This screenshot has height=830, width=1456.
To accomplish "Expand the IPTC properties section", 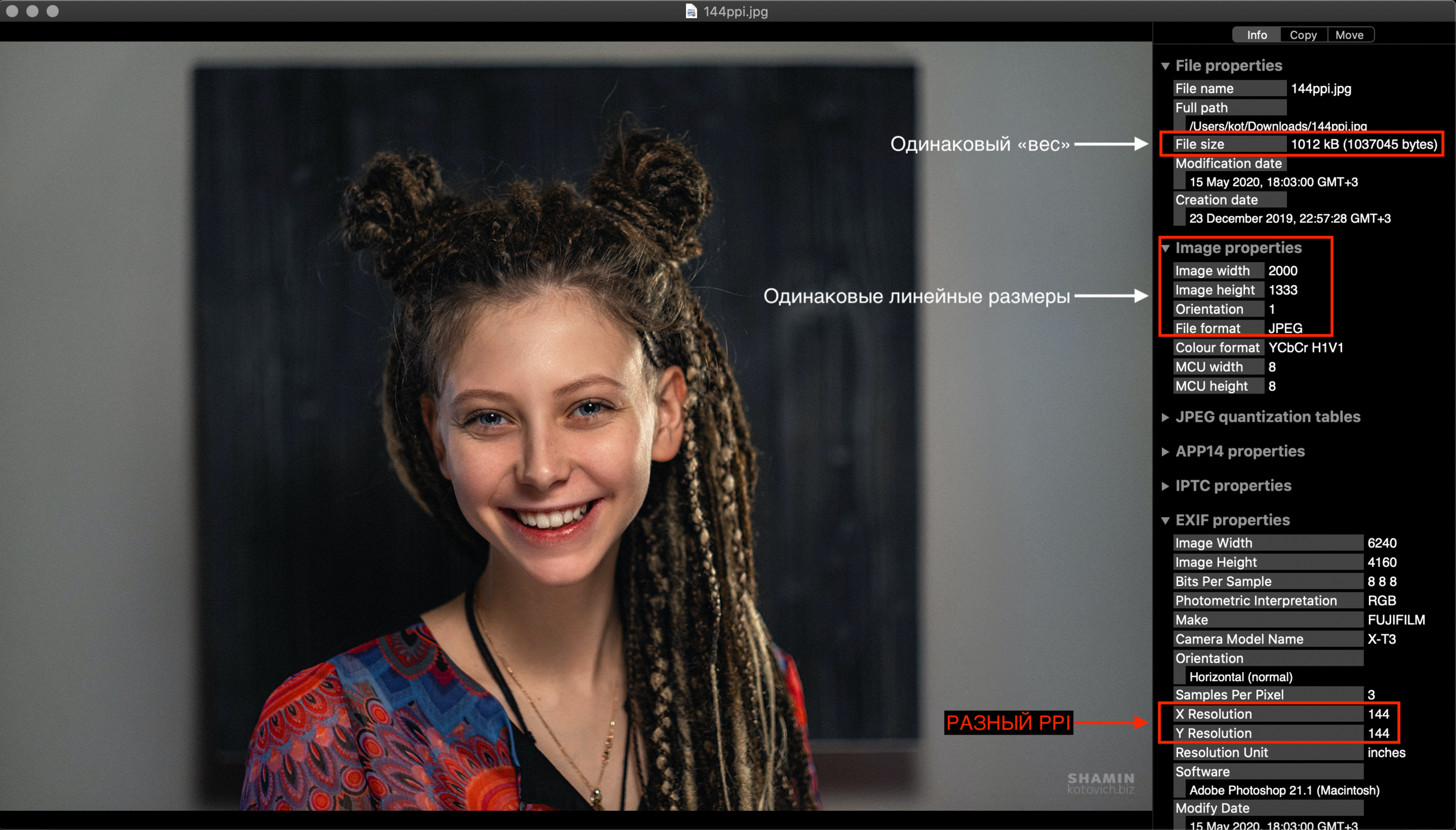I will pos(1166,485).
